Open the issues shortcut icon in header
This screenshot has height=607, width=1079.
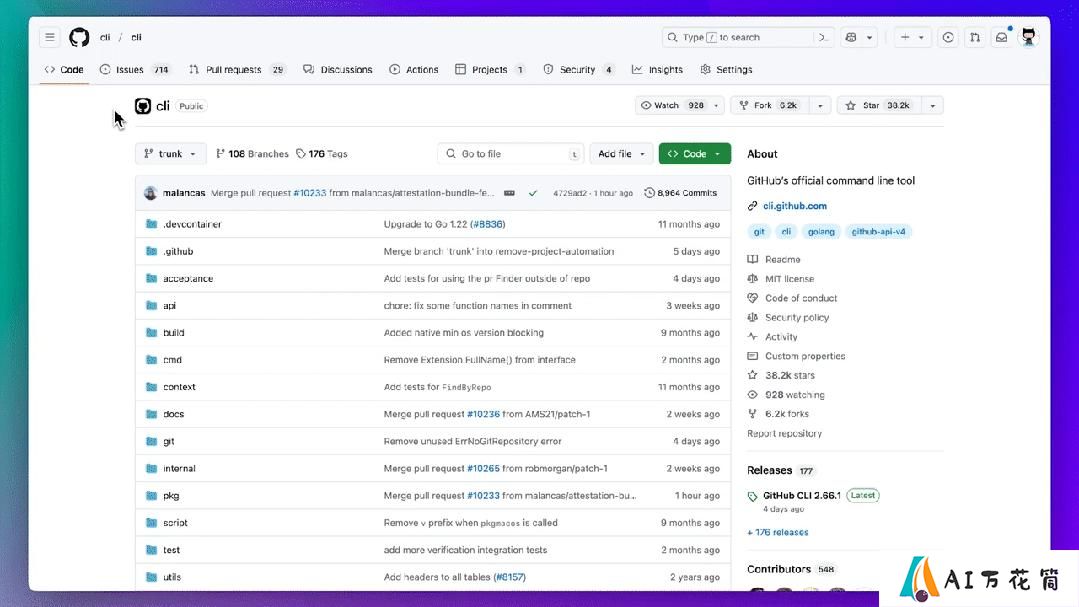click(948, 37)
